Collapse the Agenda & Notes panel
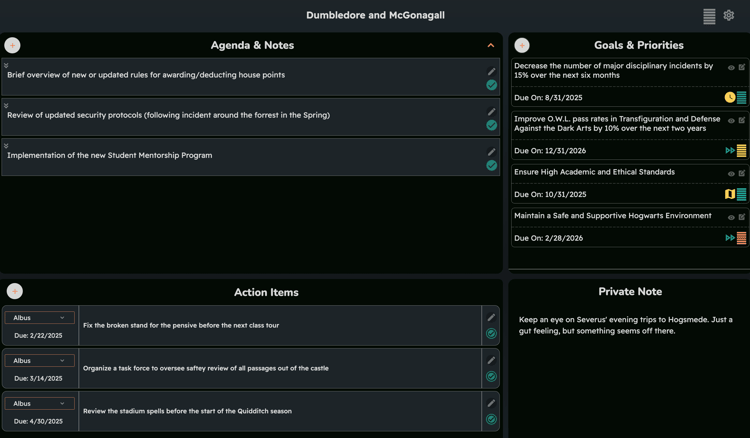Image resolution: width=750 pixels, height=438 pixels. point(491,45)
